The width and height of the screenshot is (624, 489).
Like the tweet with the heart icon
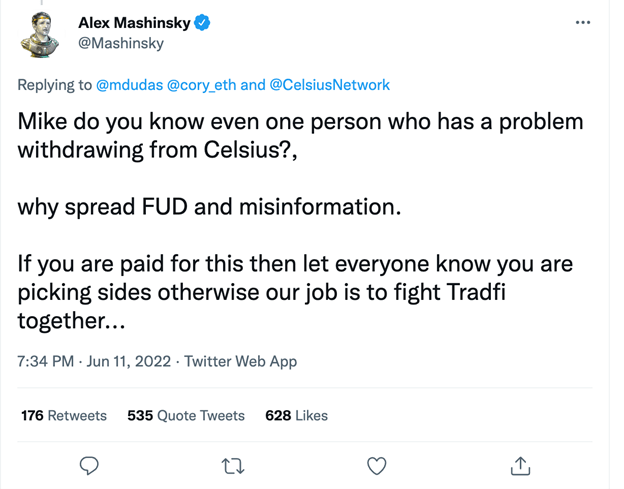point(376,465)
